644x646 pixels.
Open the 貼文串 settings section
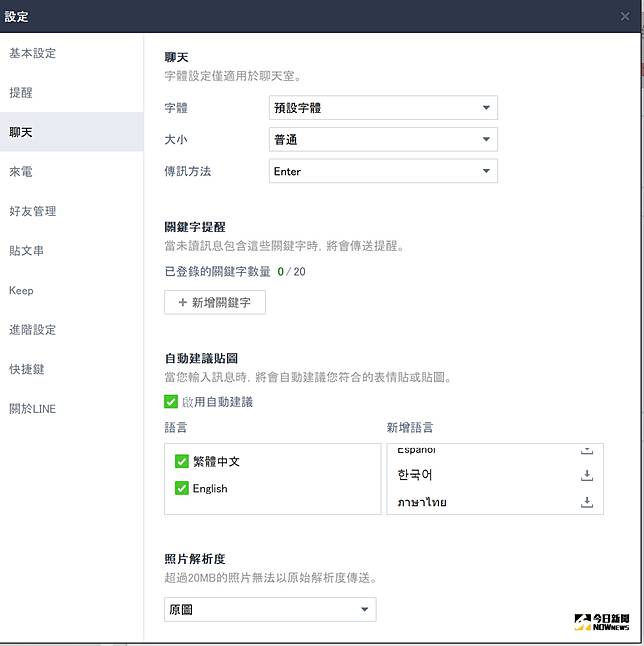tap(72, 250)
